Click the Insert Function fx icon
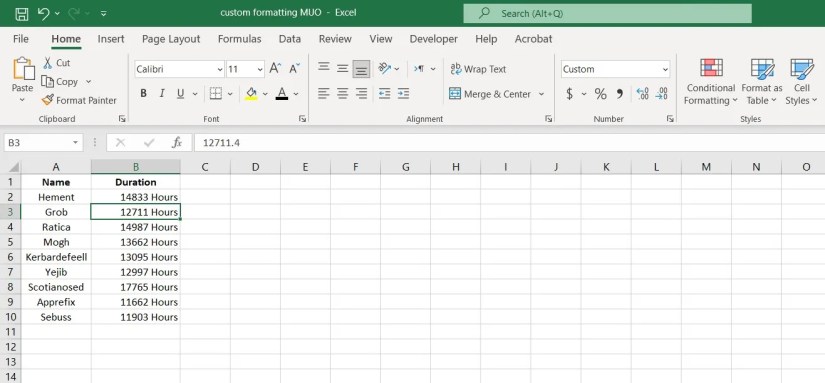The image size is (825, 383). point(177,142)
